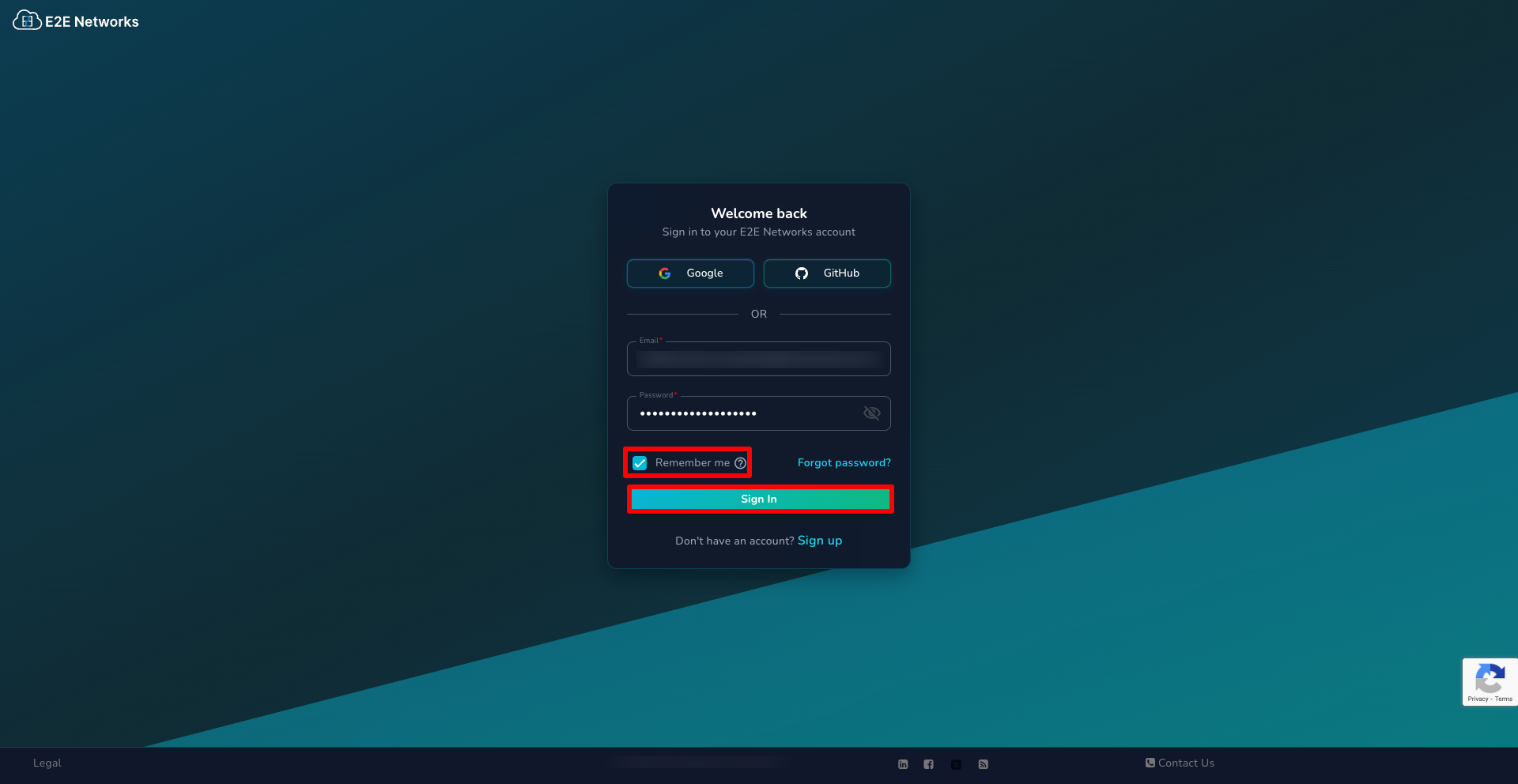This screenshot has width=1518, height=784.
Task: Open the Sign up link
Action: point(819,541)
